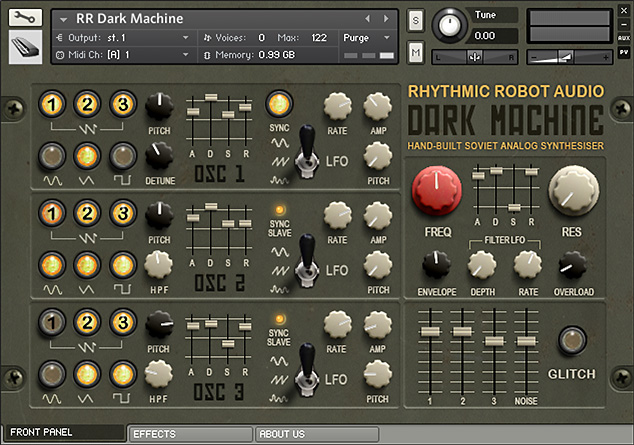The image size is (634, 445).
Task: Go to previous instrument with left arrow
Action: point(368,19)
